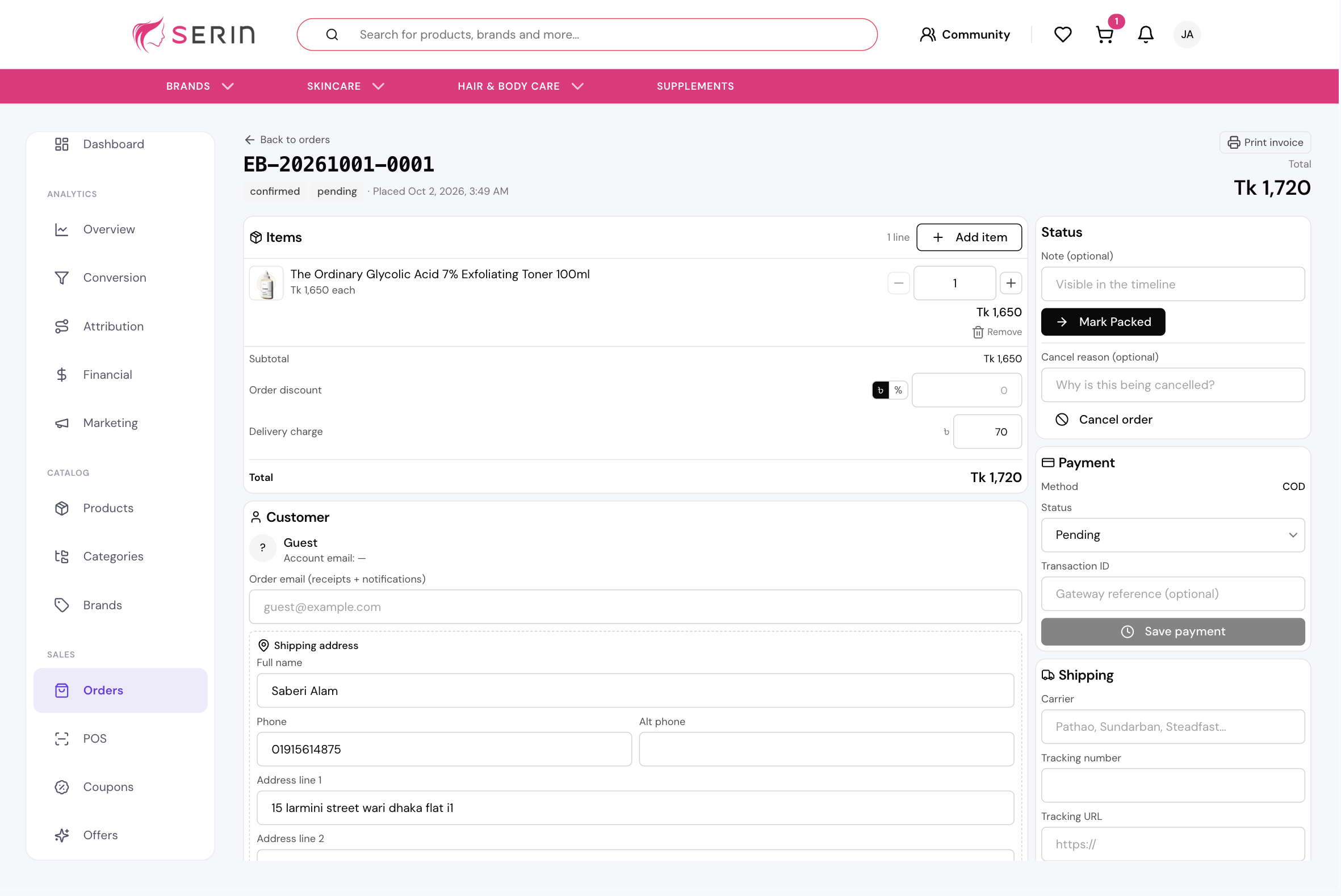Click the Glycolic Acid toner product thumbnail
This screenshot has width=1341, height=896.
pyautogui.click(x=266, y=283)
